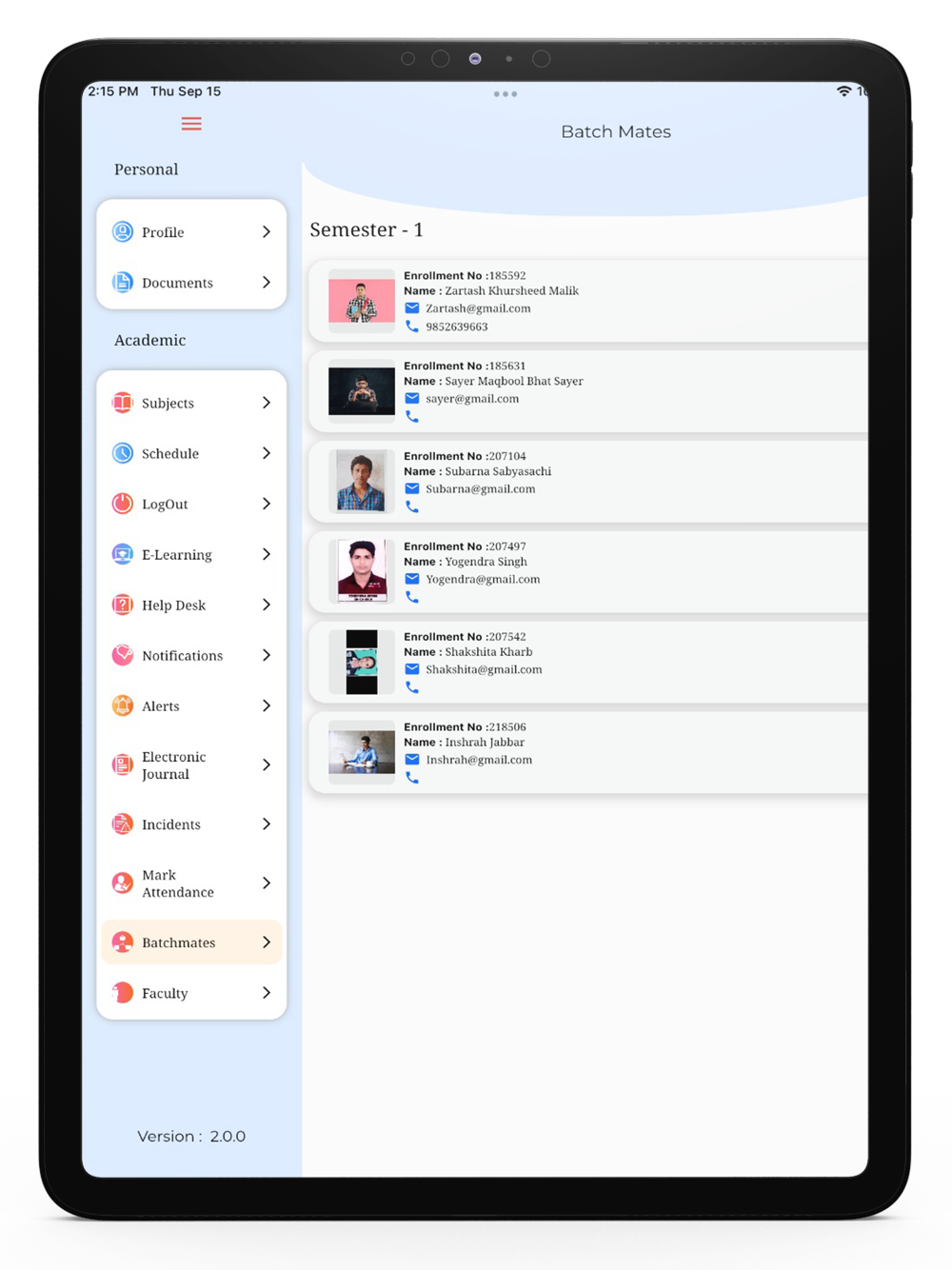Expand the Schedule row chevron

(267, 453)
